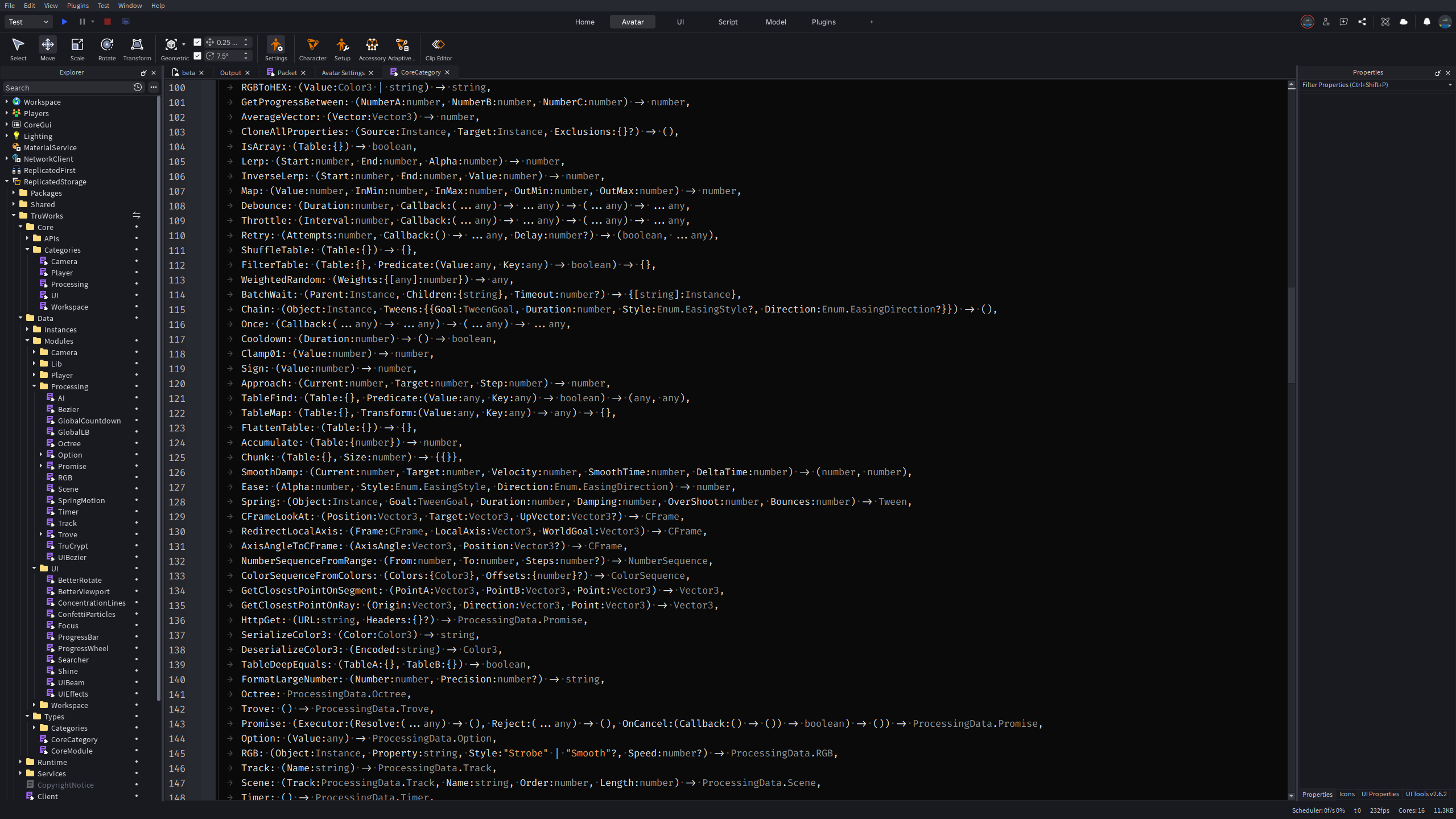Open the notifications bell
Image resolution: width=1456 pixels, height=819 pixels.
1426,22
